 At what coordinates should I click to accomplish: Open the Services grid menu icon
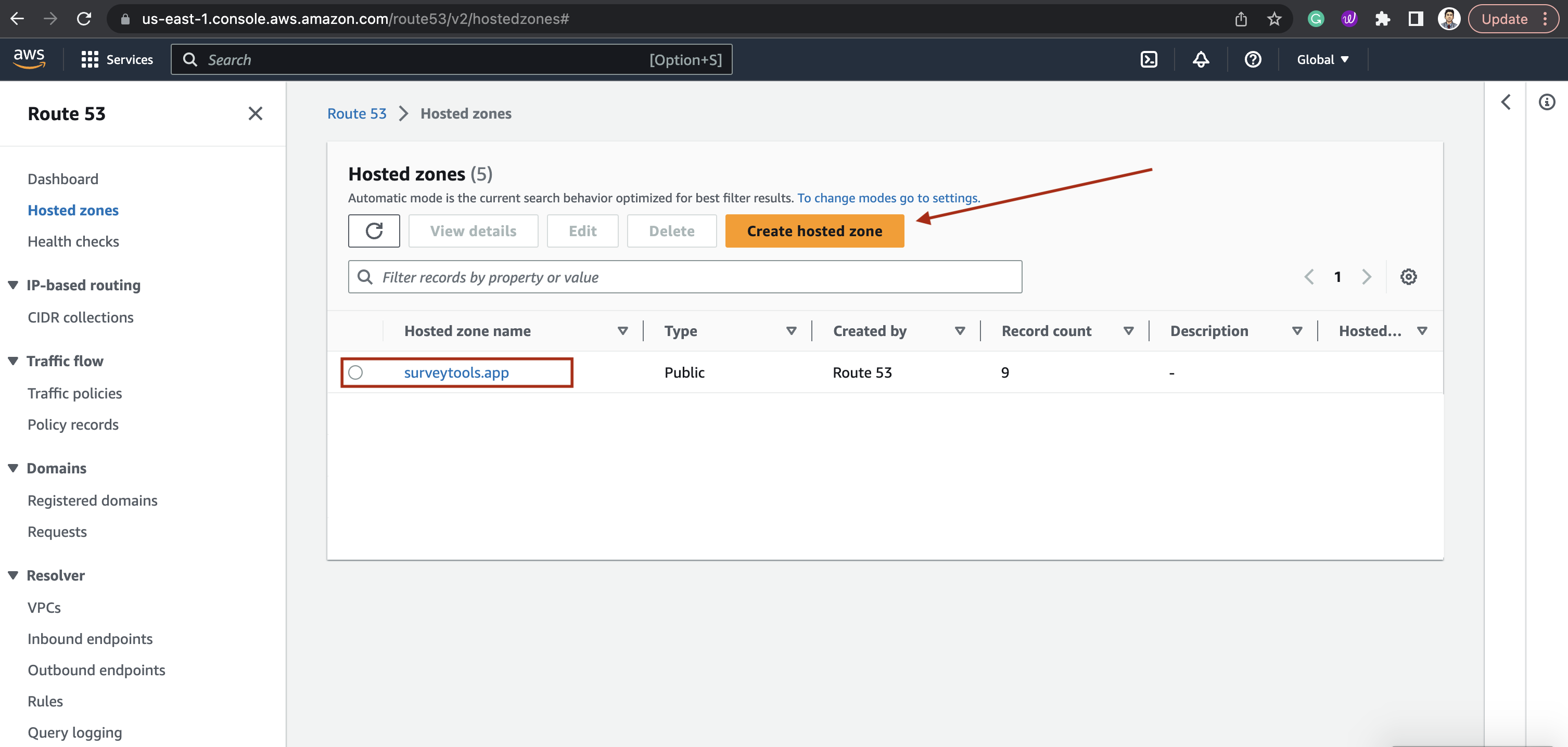(90, 60)
